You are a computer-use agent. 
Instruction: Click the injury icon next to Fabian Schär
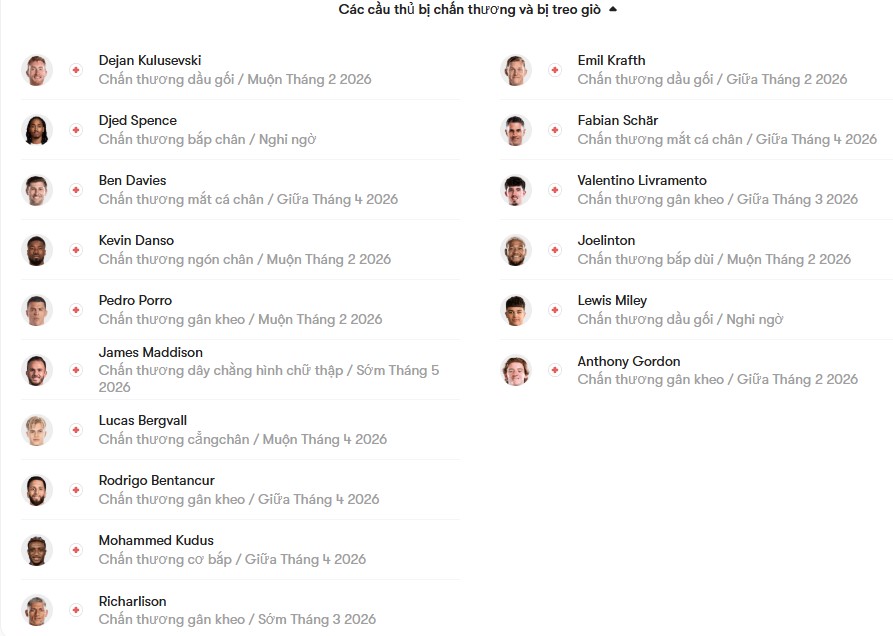click(555, 130)
